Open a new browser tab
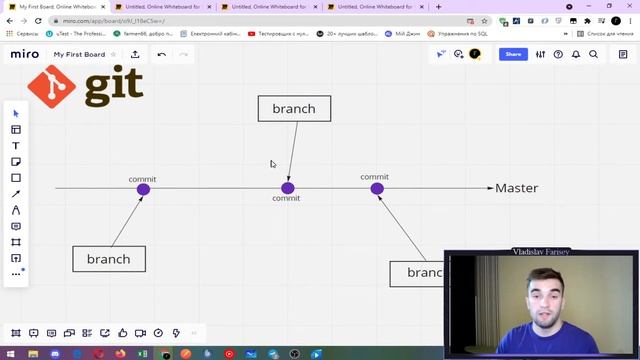 point(438,7)
